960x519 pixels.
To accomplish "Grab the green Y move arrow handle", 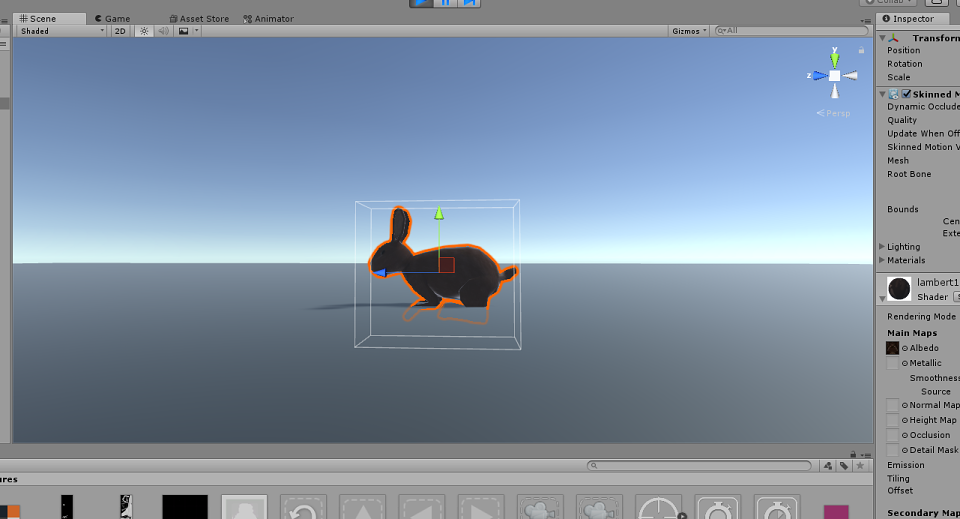I will (439, 213).
